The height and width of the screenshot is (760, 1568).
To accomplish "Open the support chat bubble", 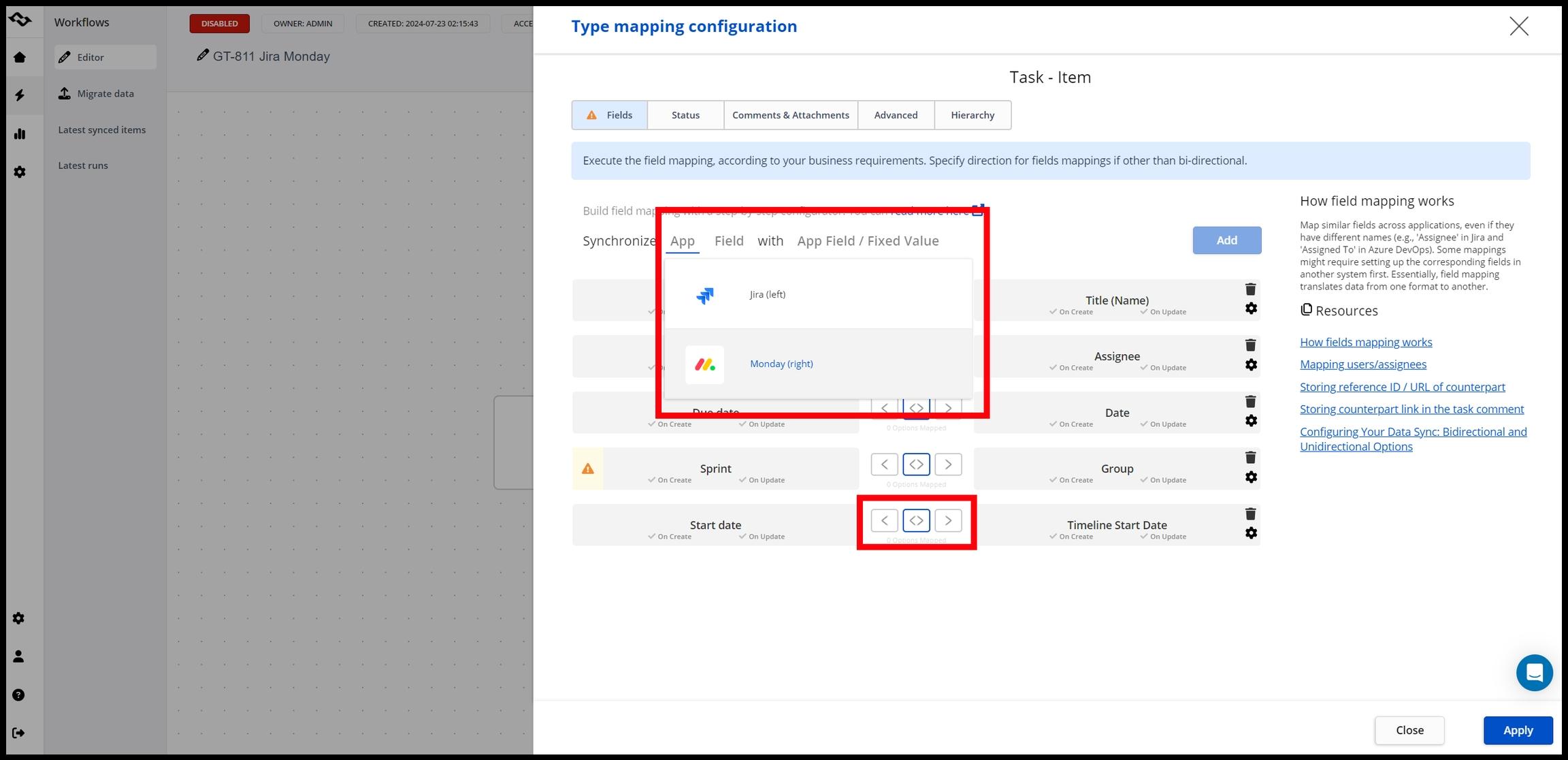I will [1534, 673].
